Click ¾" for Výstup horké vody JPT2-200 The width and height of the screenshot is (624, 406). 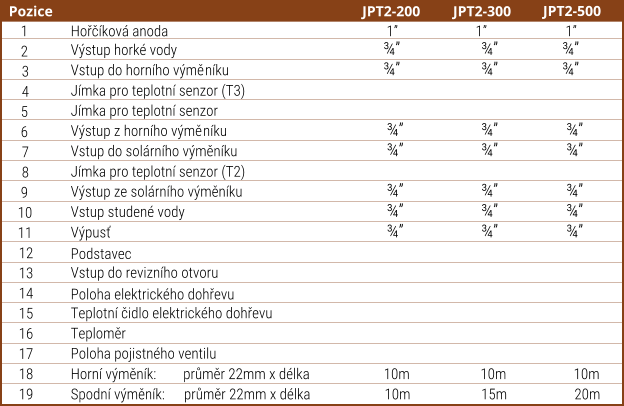(392, 49)
